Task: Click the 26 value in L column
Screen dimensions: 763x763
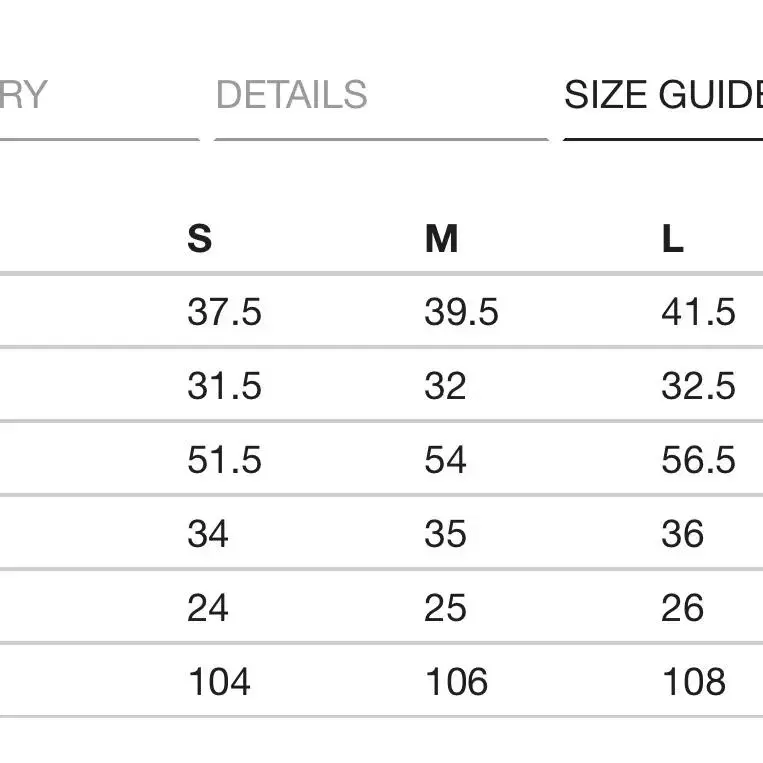Action: [x=682, y=608]
